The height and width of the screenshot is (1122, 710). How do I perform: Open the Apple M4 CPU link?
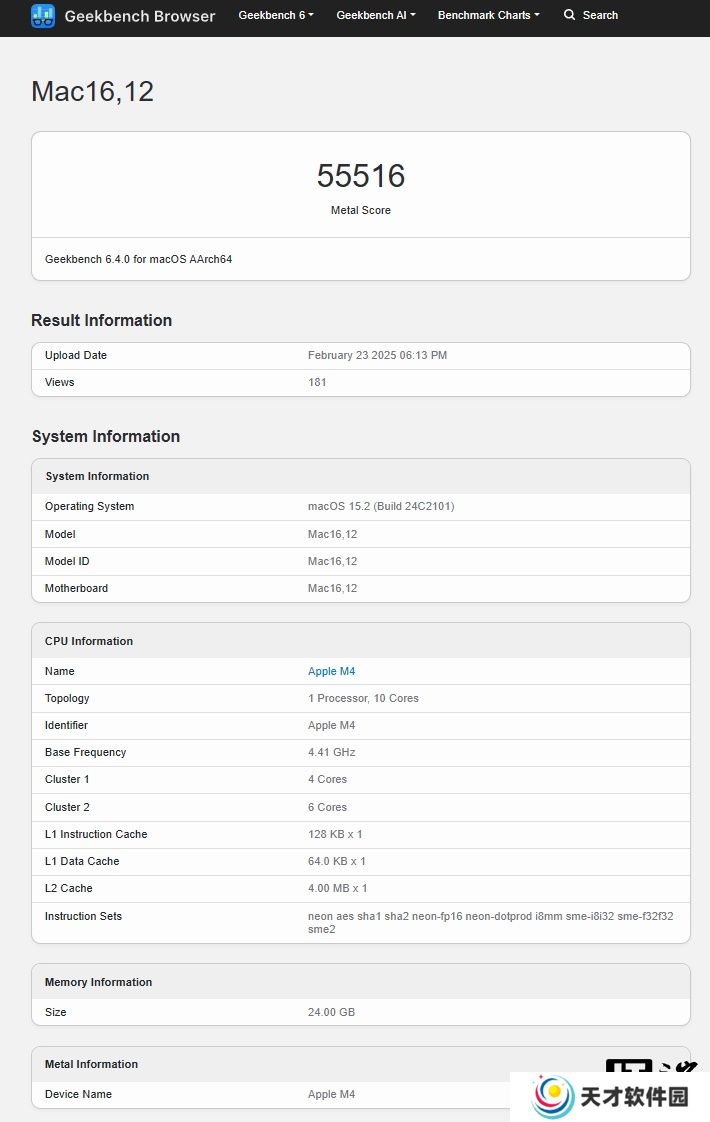[x=331, y=671]
